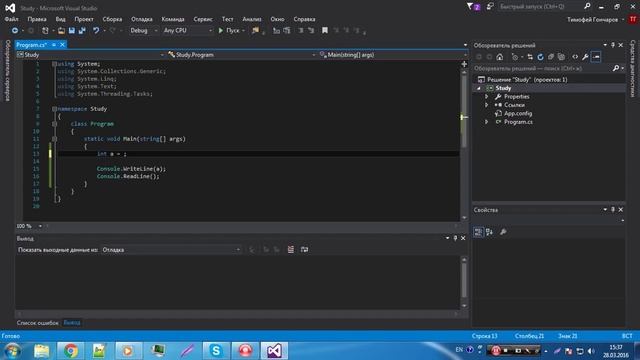This screenshot has width=640, height=360.
Task: Open the Справка menu
Action: 304,19
